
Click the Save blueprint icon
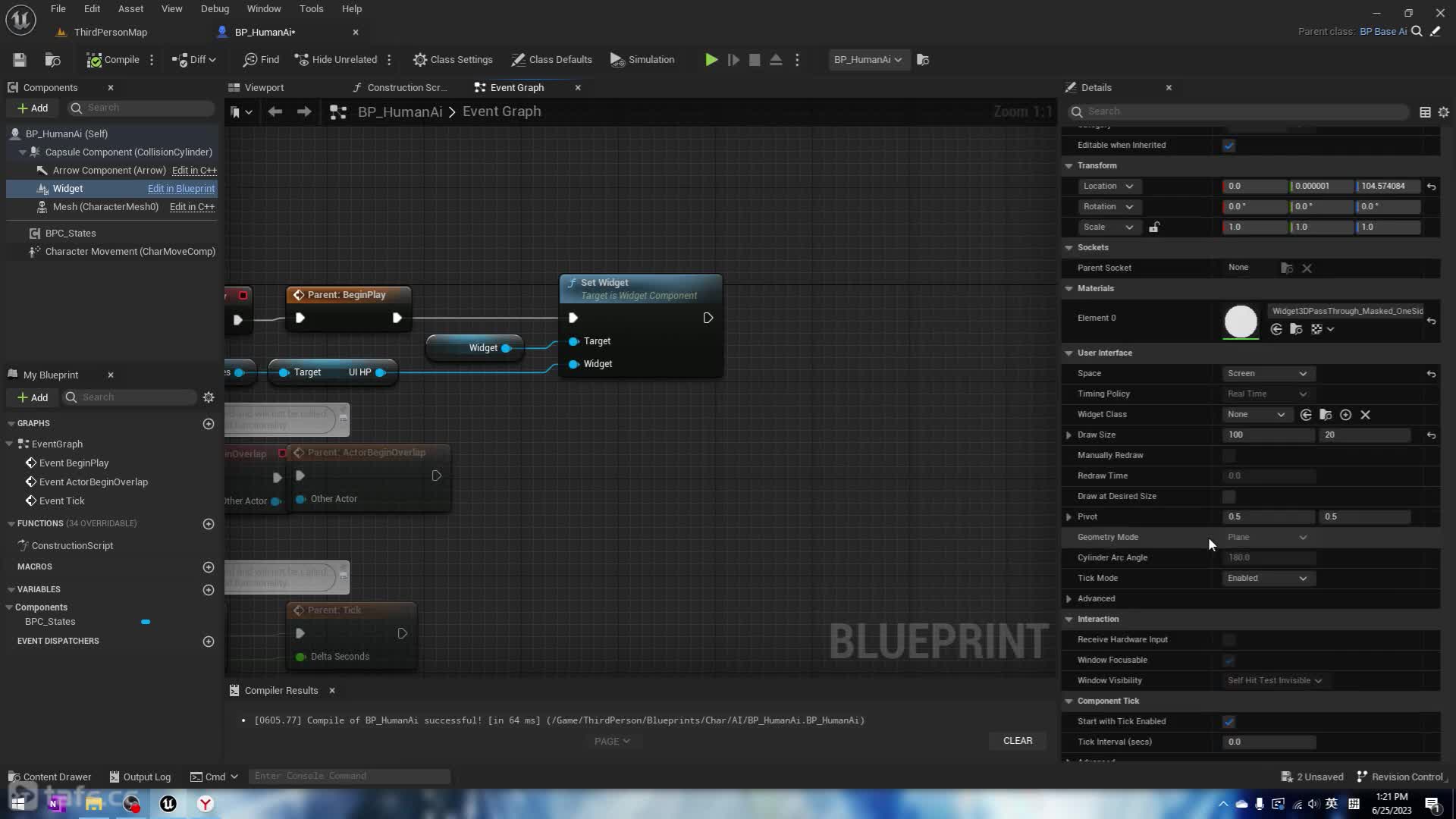click(20, 60)
